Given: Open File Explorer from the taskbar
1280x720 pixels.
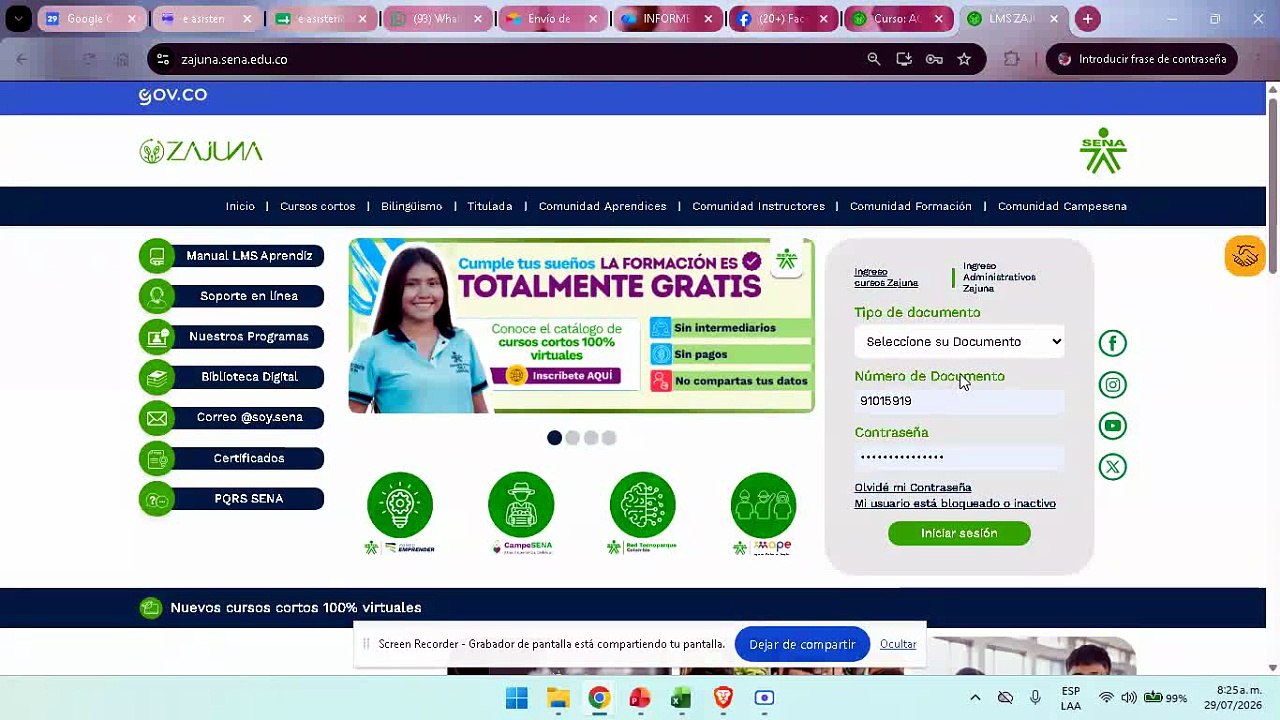Looking at the screenshot, I should [558, 698].
